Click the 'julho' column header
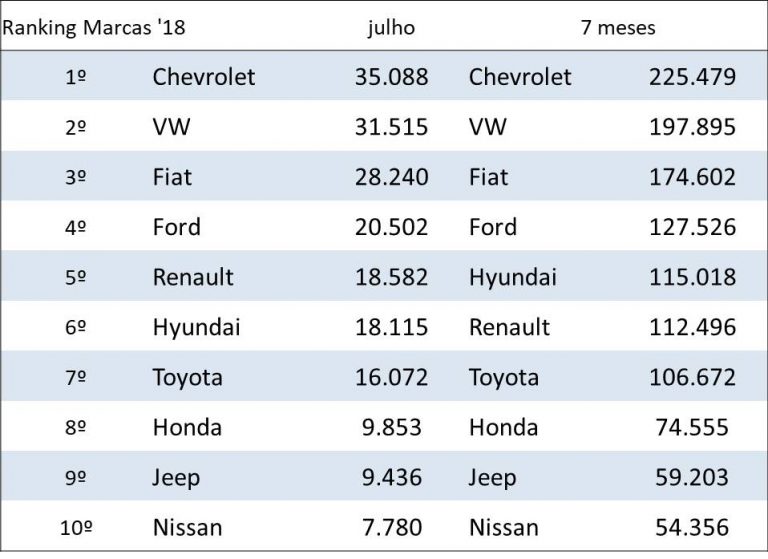Image resolution: width=768 pixels, height=559 pixels. click(391, 27)
